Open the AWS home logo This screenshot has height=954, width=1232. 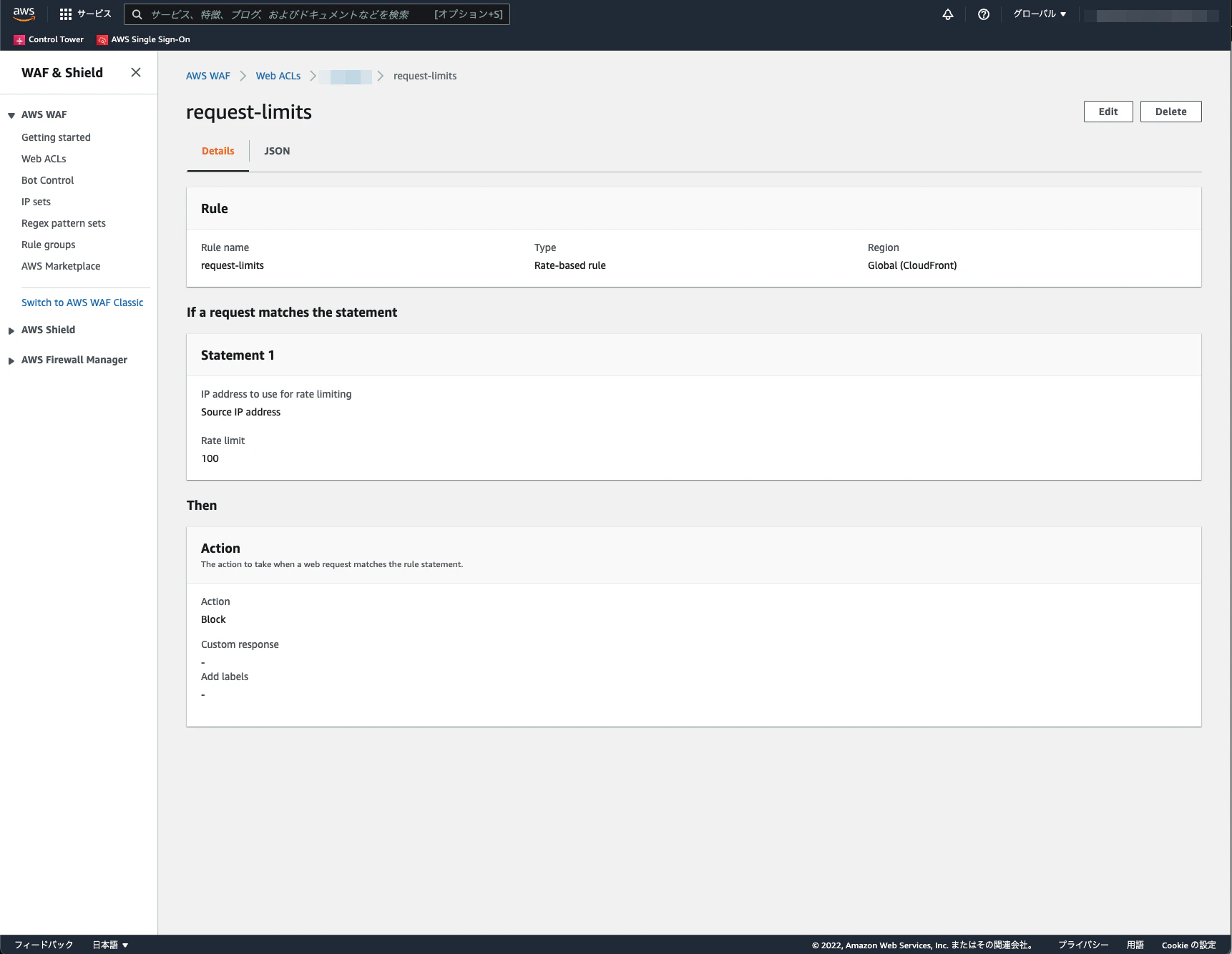[24, 14]
